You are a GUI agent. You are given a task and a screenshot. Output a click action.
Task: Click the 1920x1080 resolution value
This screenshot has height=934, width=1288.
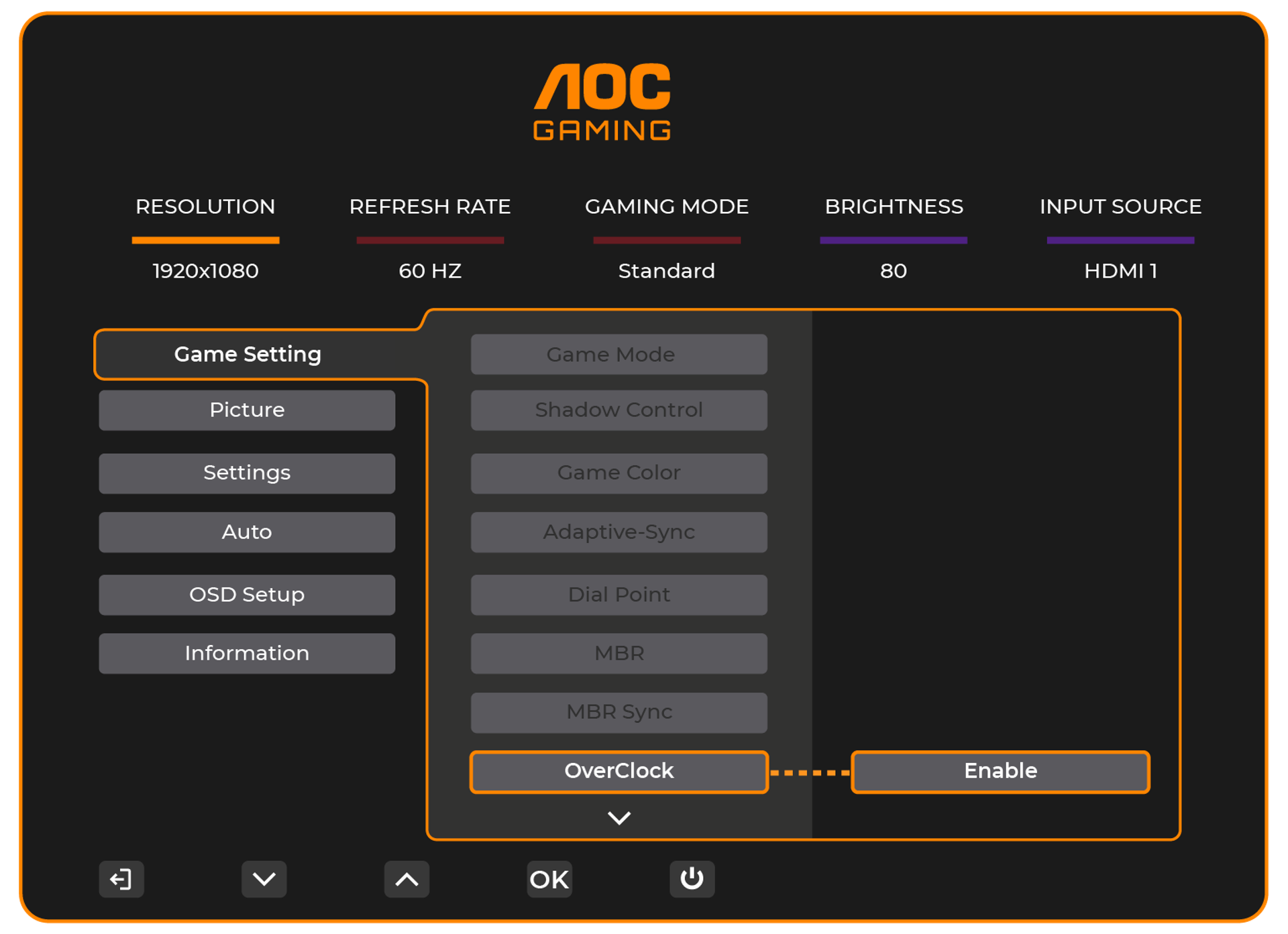point(205,271)
